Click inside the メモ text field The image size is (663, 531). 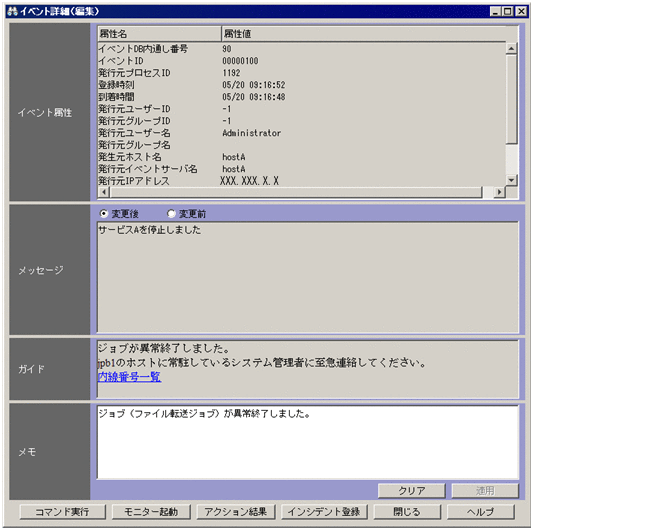click(x=308, y=442)
